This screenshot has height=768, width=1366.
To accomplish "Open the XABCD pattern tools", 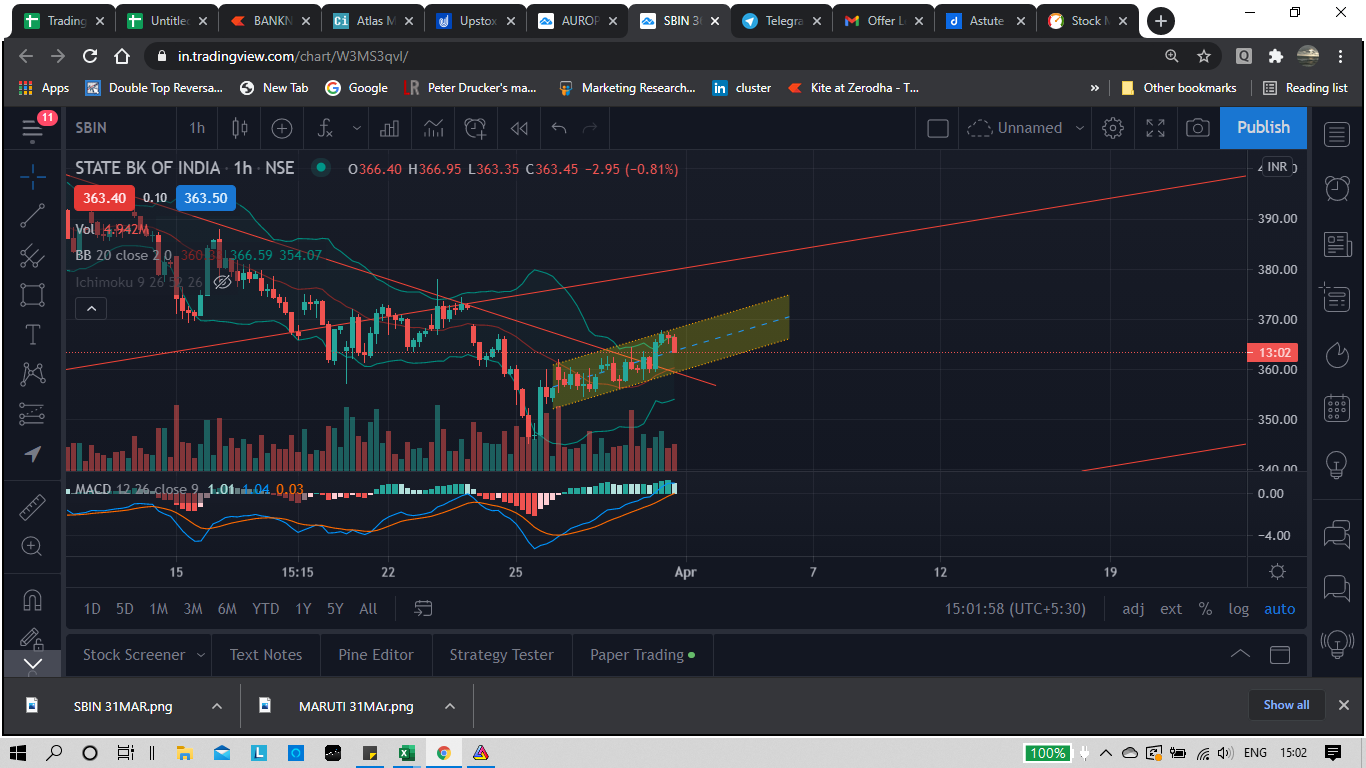I will pyautogui.click(x=32, y=374).
